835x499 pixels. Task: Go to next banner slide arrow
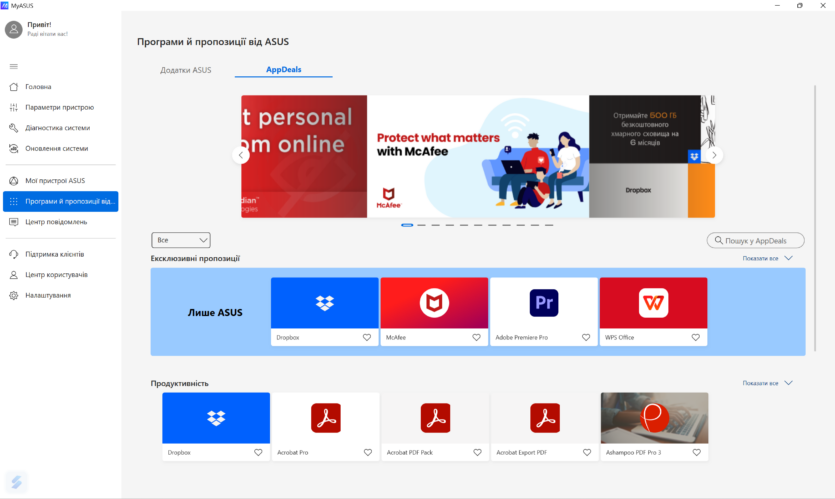pyautogui.click(x=714, y=155)
